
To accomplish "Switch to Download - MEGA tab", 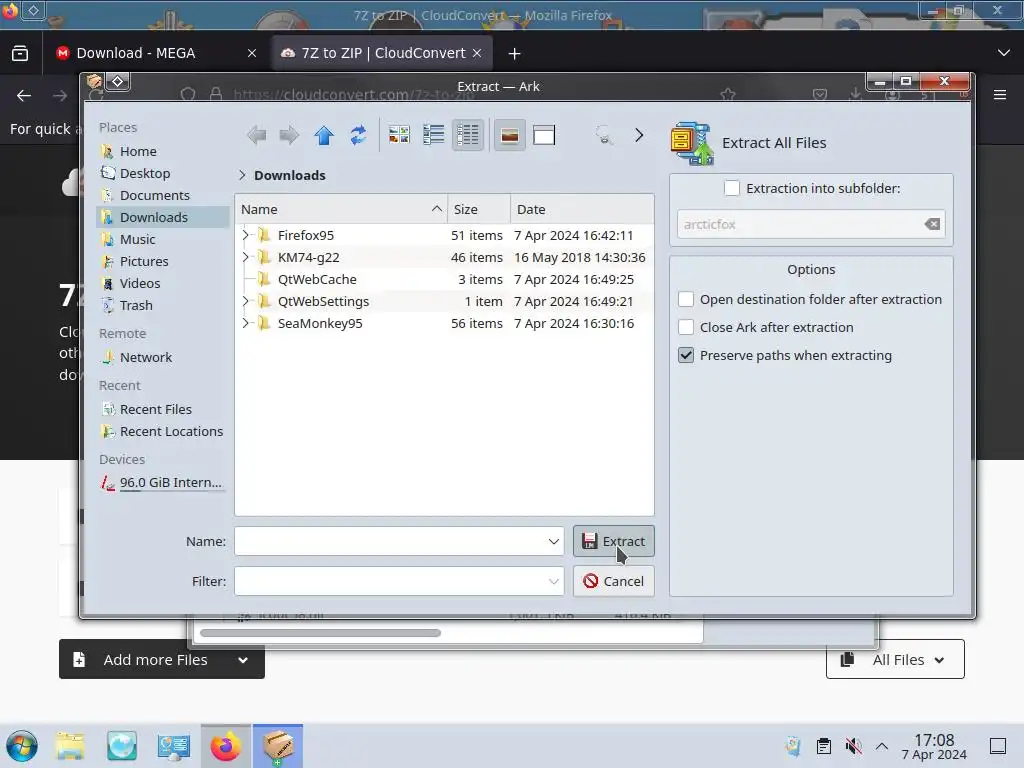I will click(157, 53).
